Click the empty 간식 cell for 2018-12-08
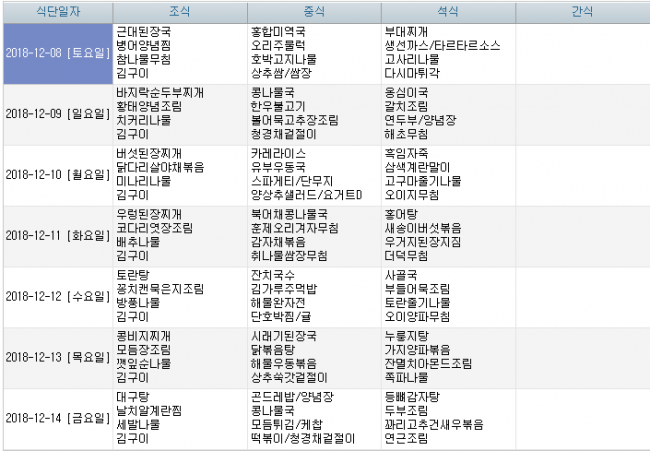Viewport: 650px width, 451px height. click(581, 53)
